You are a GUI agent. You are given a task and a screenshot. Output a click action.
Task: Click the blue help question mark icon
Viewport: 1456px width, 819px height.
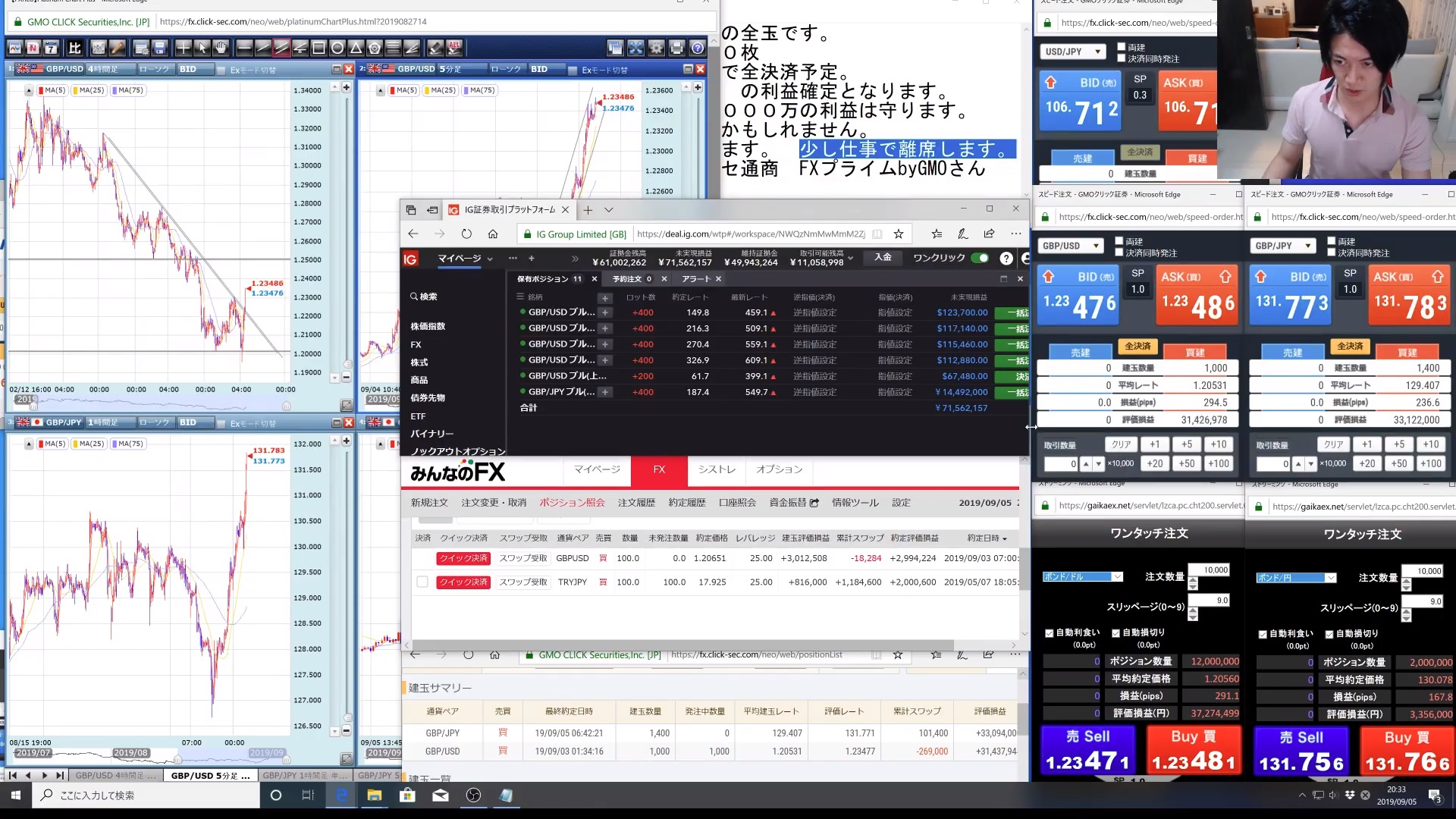pos(698,49)
